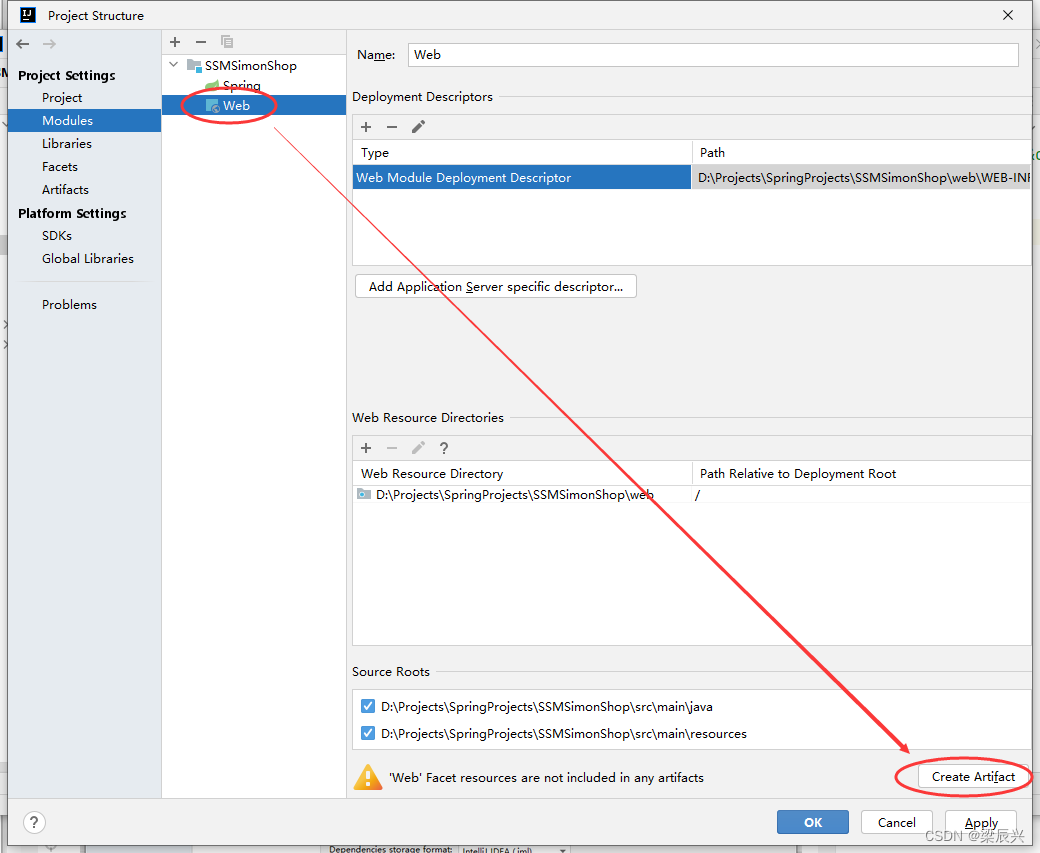Add a web resource directory

coord(366,448)
